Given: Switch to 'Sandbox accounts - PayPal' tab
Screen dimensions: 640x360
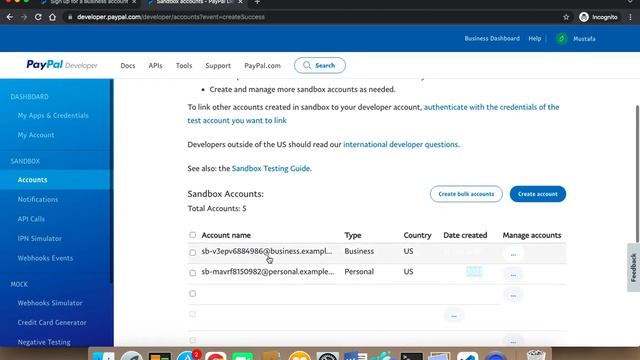Looking at the screenshot, I should (193, 2).
